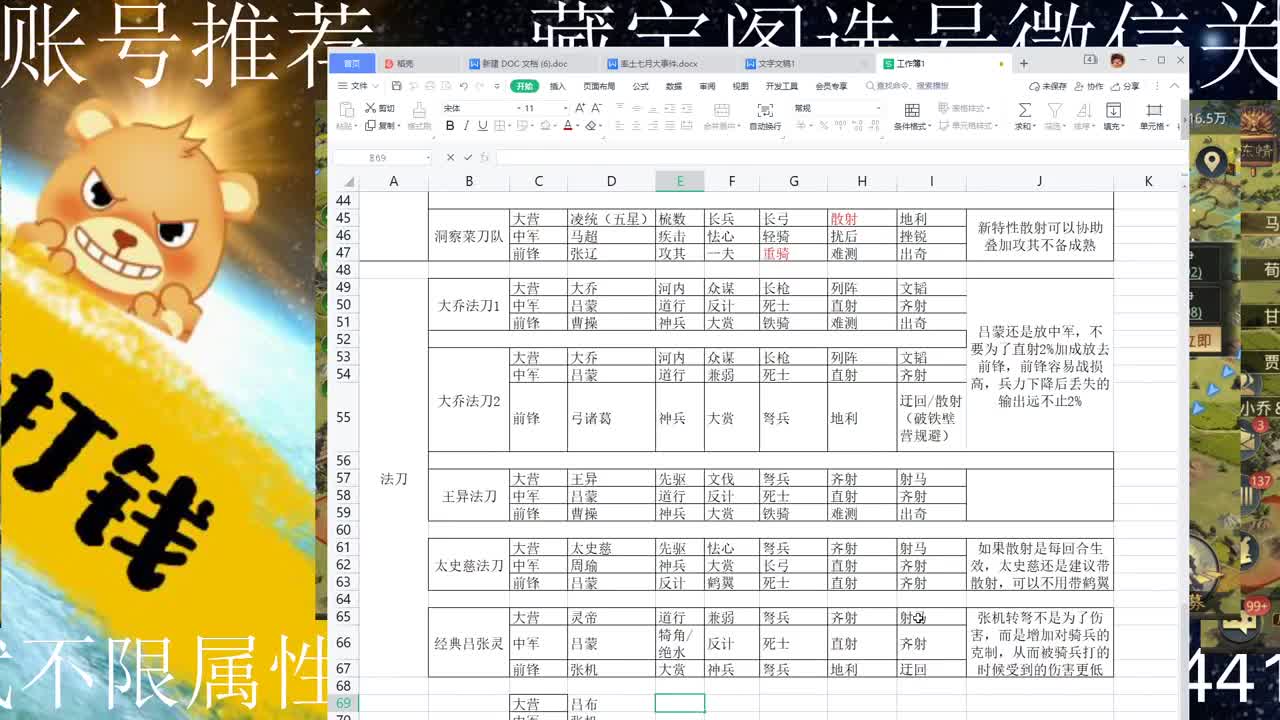Toggle Bold formatting

450,126
